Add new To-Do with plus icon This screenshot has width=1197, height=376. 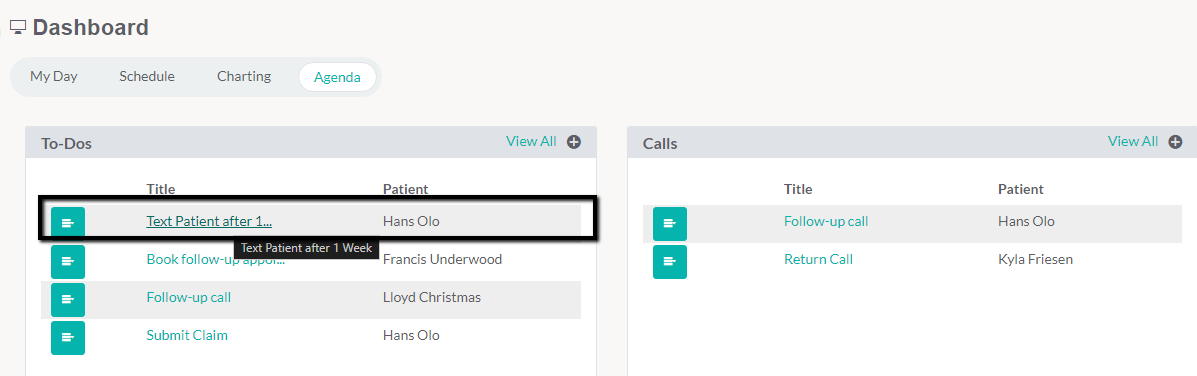click(573, 142)
